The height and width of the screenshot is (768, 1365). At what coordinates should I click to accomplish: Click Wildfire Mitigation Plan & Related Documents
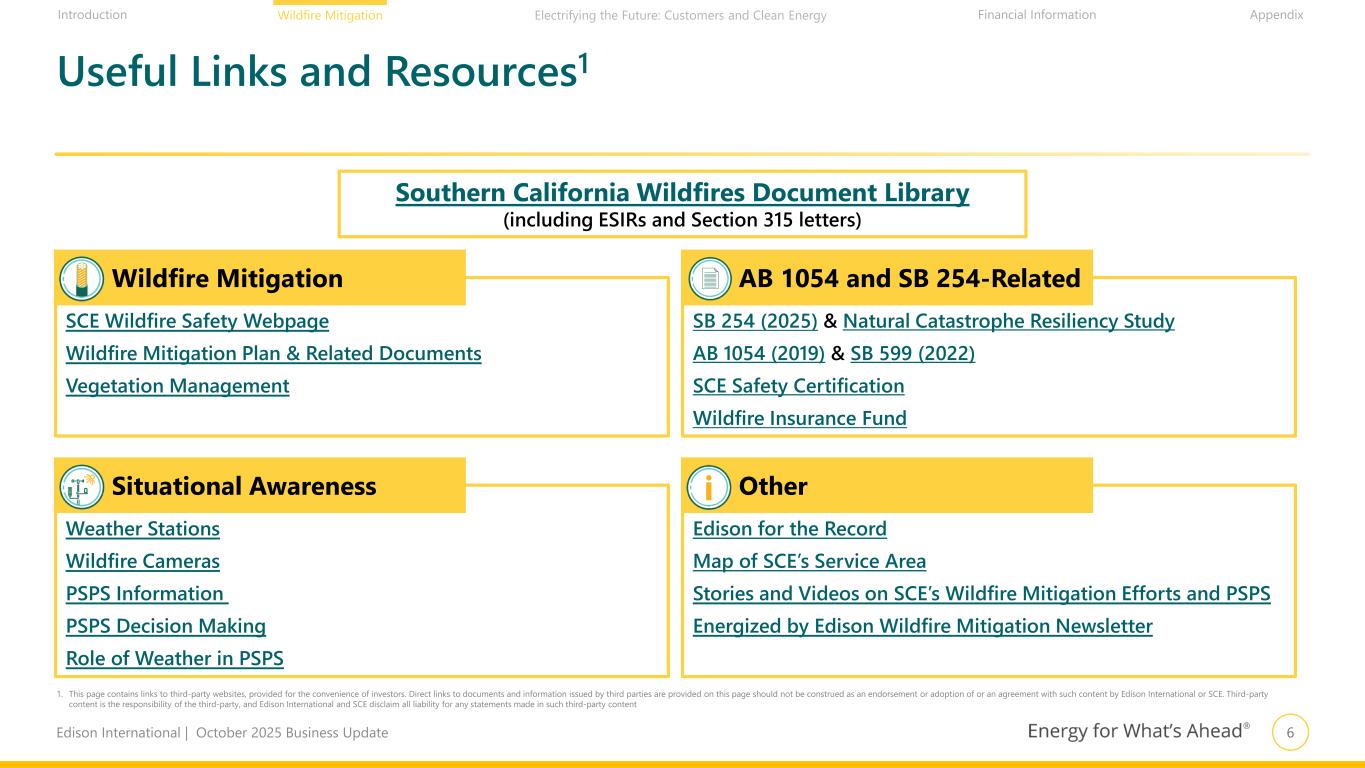point(273,354)
